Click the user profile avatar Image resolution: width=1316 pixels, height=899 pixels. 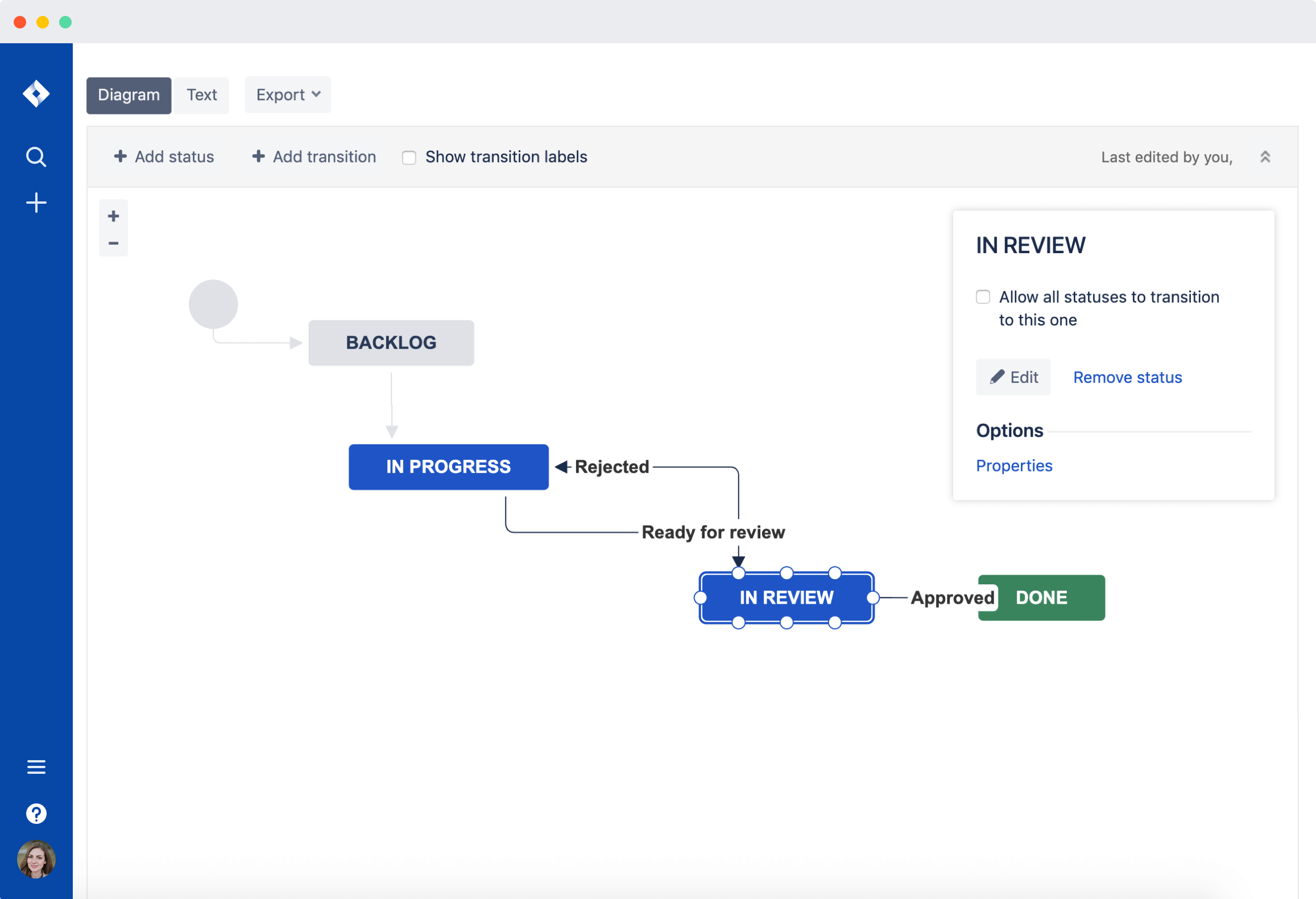[36, 859]
